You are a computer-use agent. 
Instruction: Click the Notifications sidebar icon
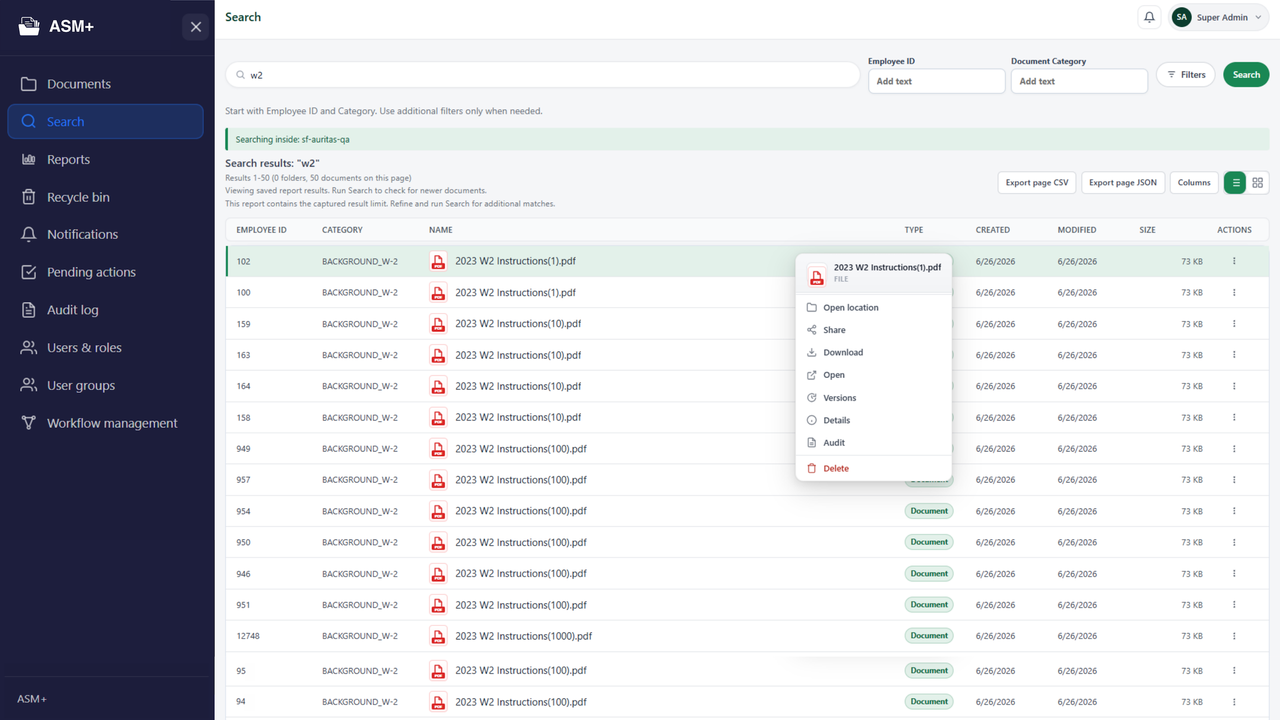28,234
